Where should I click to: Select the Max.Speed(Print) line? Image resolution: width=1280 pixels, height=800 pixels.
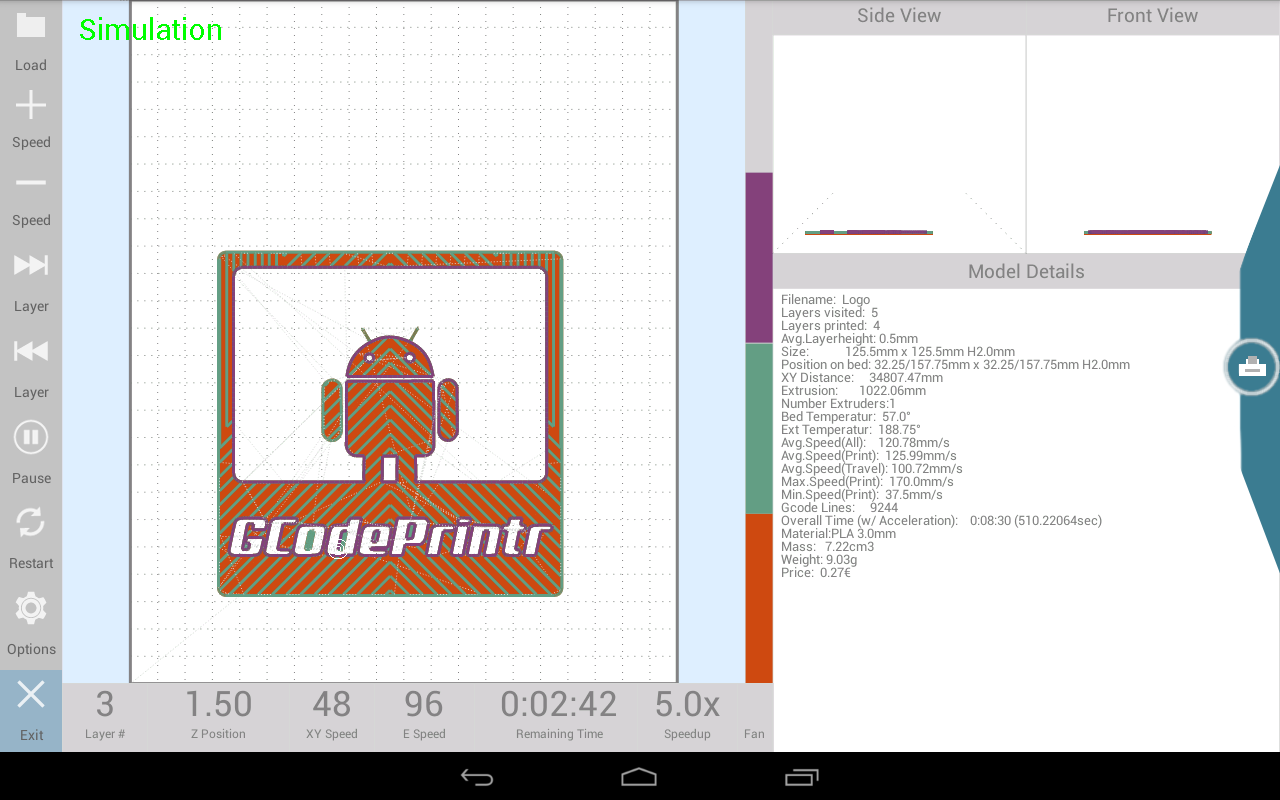pos(868,481)
